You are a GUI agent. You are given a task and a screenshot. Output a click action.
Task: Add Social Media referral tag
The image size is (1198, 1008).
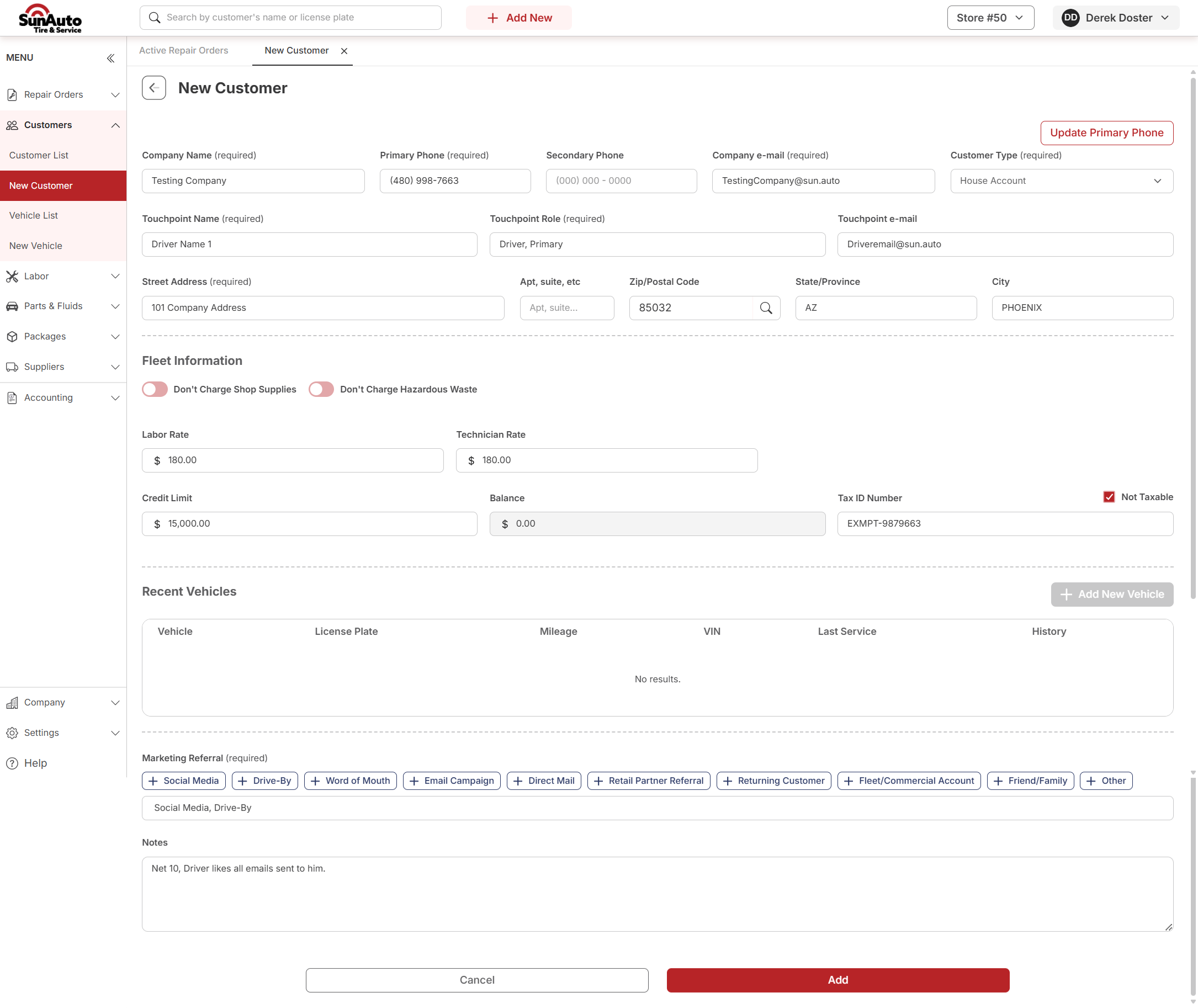pos(183,781)
